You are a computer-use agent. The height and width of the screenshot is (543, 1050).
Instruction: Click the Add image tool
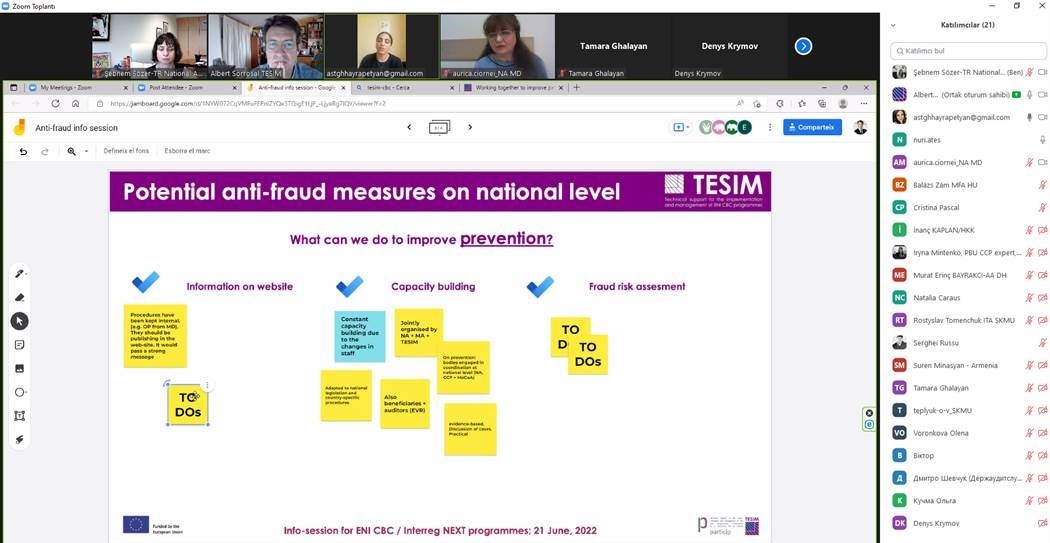pos(19,368)
